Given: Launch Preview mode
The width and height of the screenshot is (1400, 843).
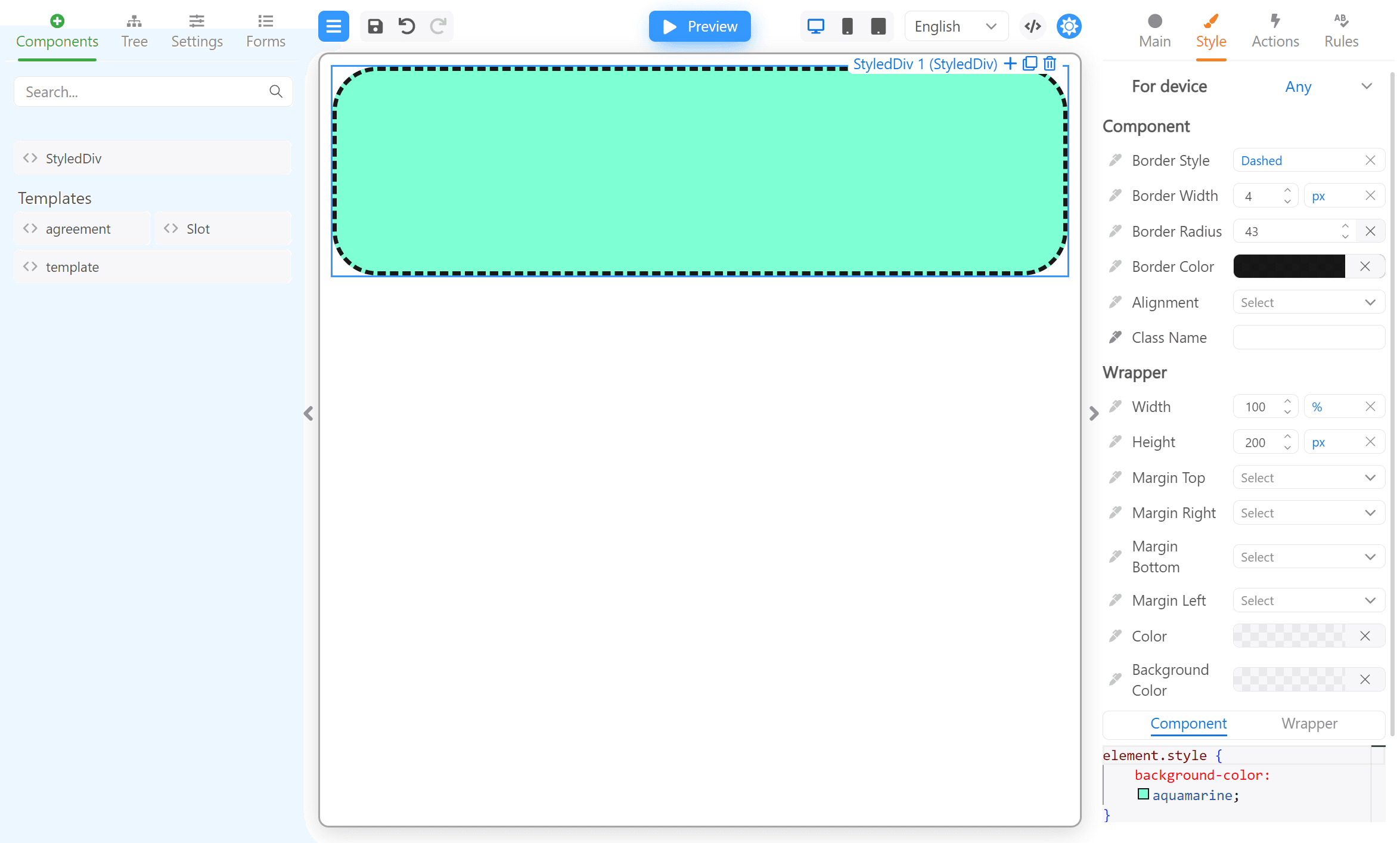Looking at the screenshot, I should click(x=700, y=26).
